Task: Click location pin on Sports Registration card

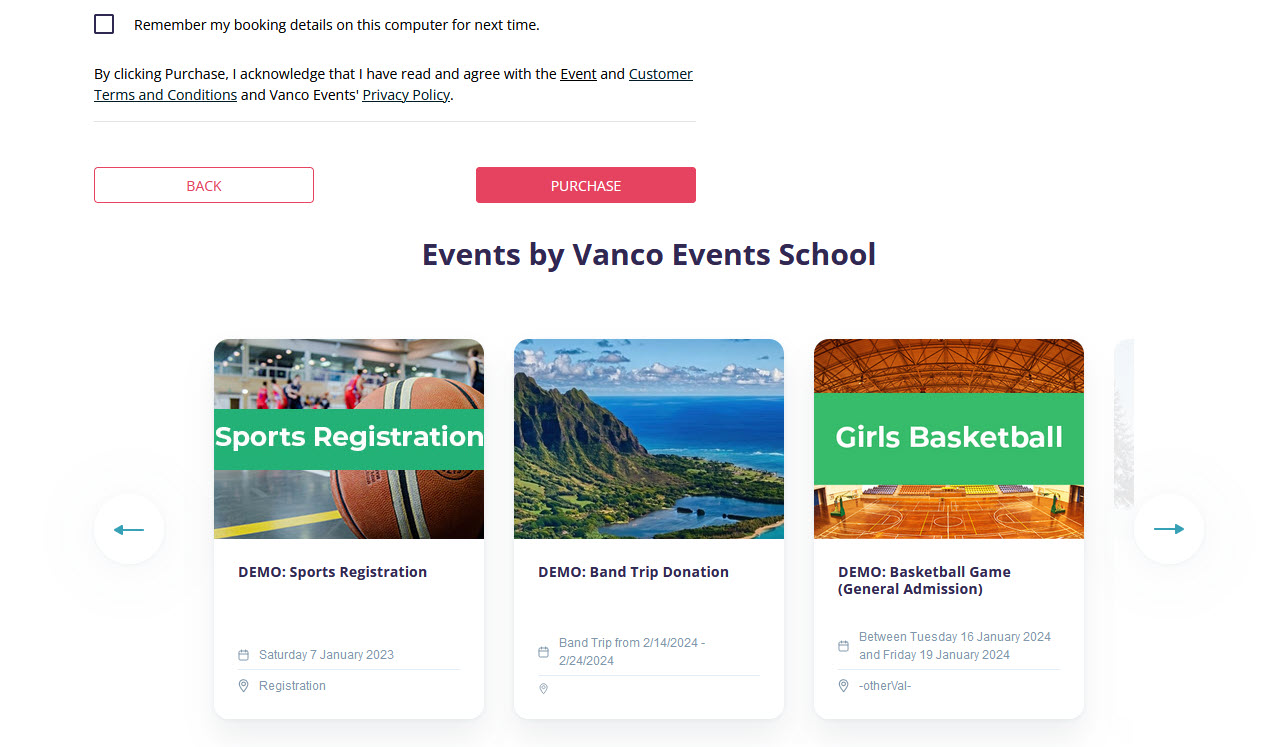Action: (243, 686)
